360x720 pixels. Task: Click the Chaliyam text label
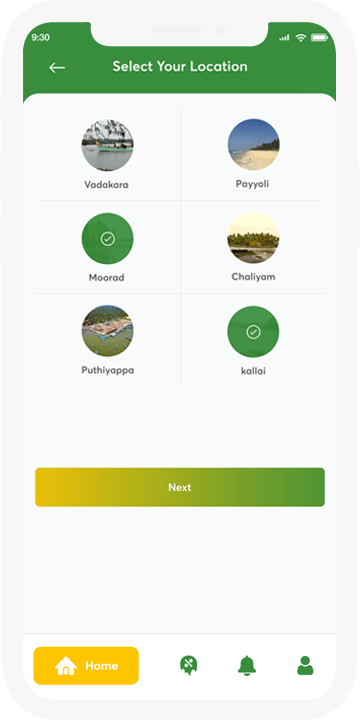point(253,277)
